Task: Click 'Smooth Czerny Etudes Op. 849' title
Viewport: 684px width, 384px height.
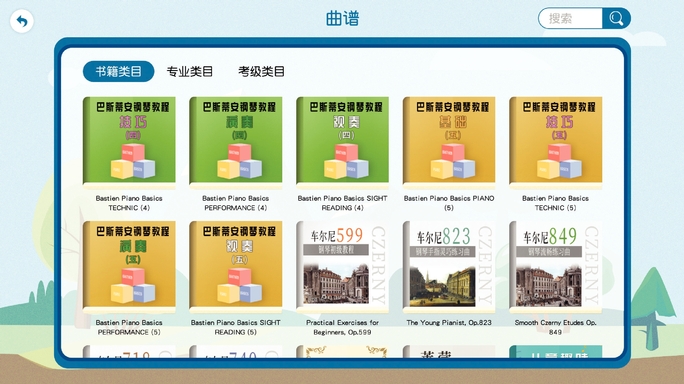Action: click(x=556, y=327)
